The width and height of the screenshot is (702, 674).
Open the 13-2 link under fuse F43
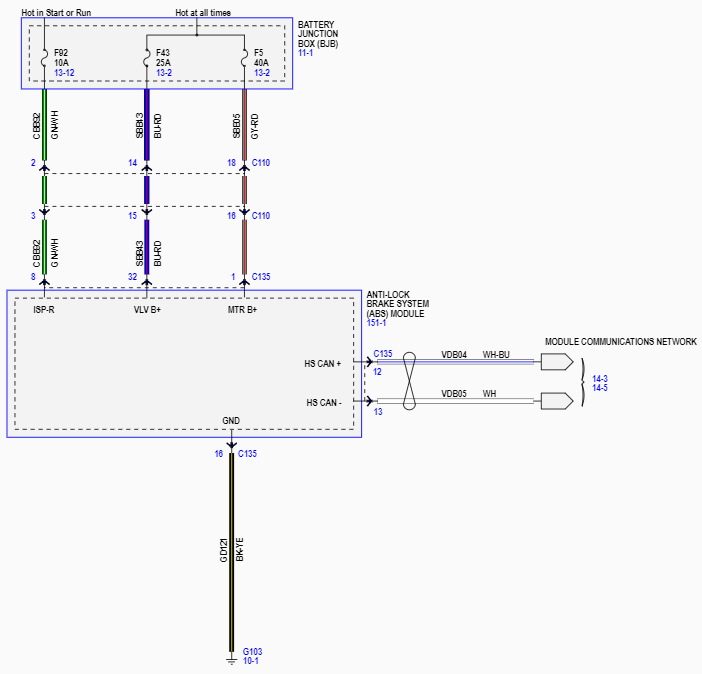pyautogui.click(x=164, y=73)
